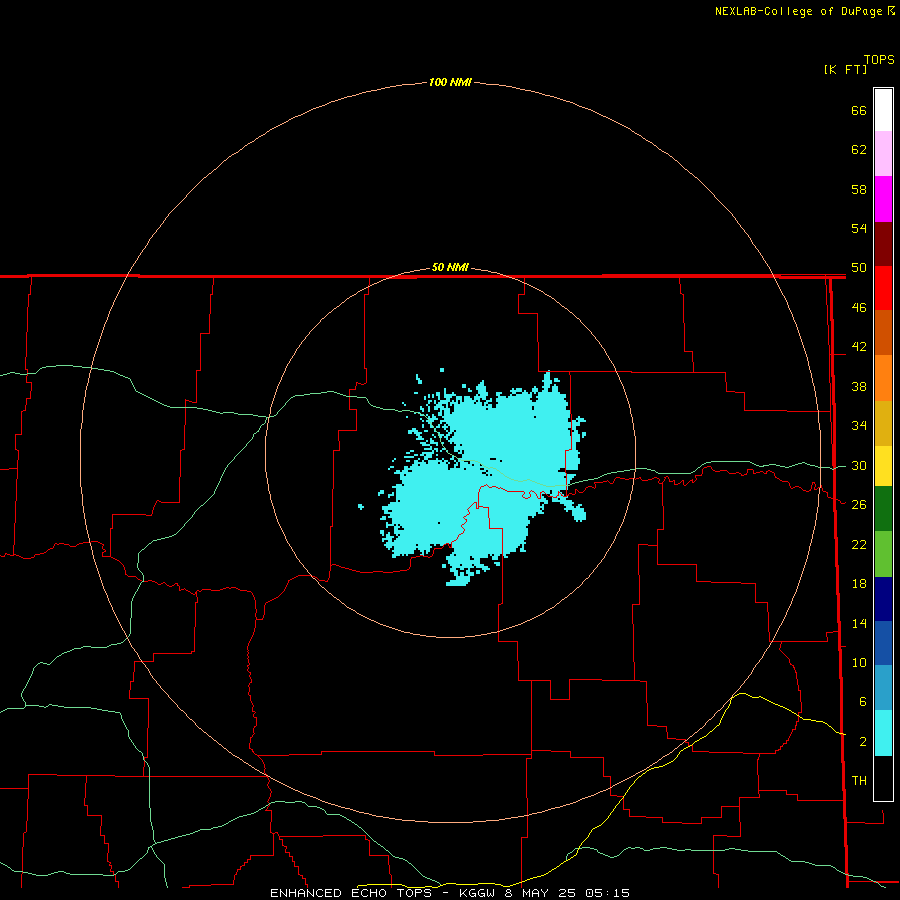Click the white swatch at 66 kft
The width and height of the screenshot is (900, 900).
[883, 110]
